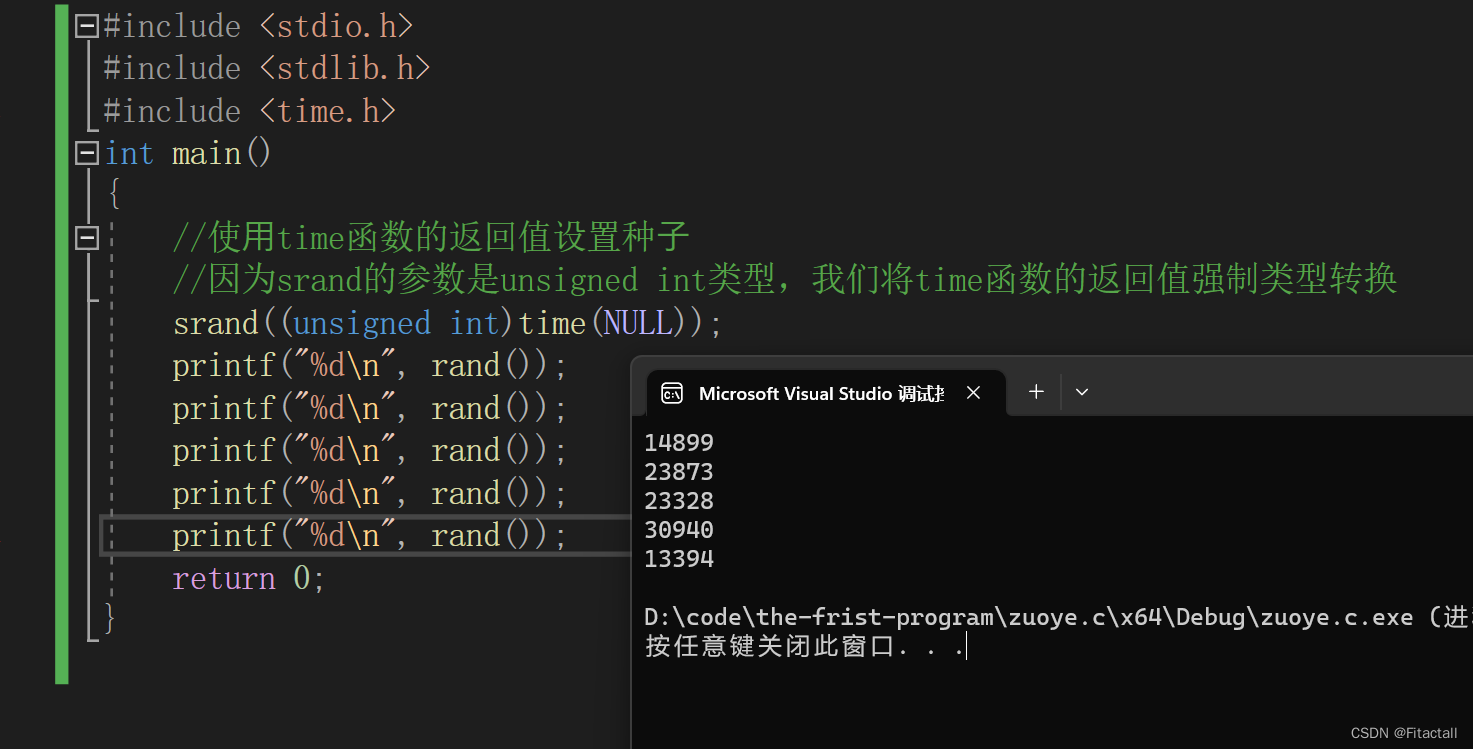Collapse the comment block fold box
1473x749 pixels.
(88, 238)
